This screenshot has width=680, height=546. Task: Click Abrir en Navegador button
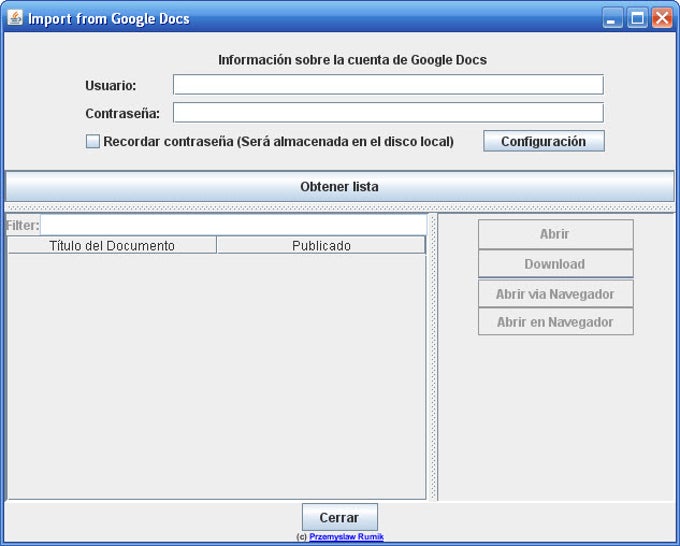[556, 322]
